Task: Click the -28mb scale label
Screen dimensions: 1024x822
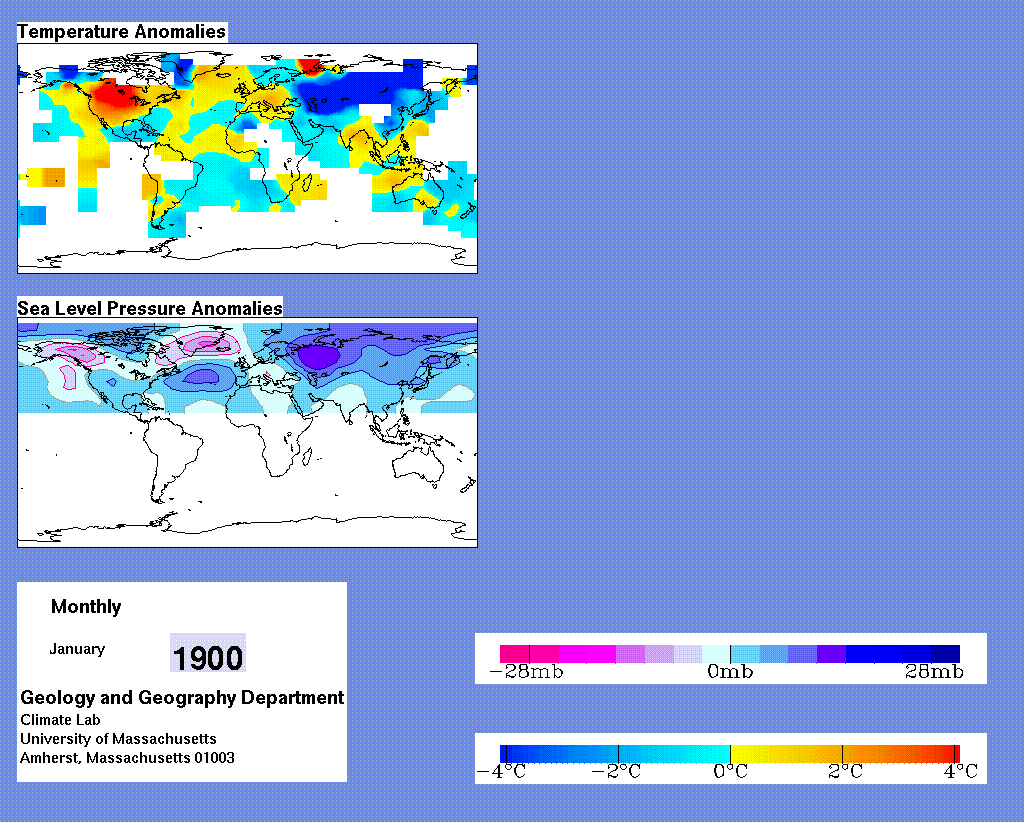Action: pos(526,672)
